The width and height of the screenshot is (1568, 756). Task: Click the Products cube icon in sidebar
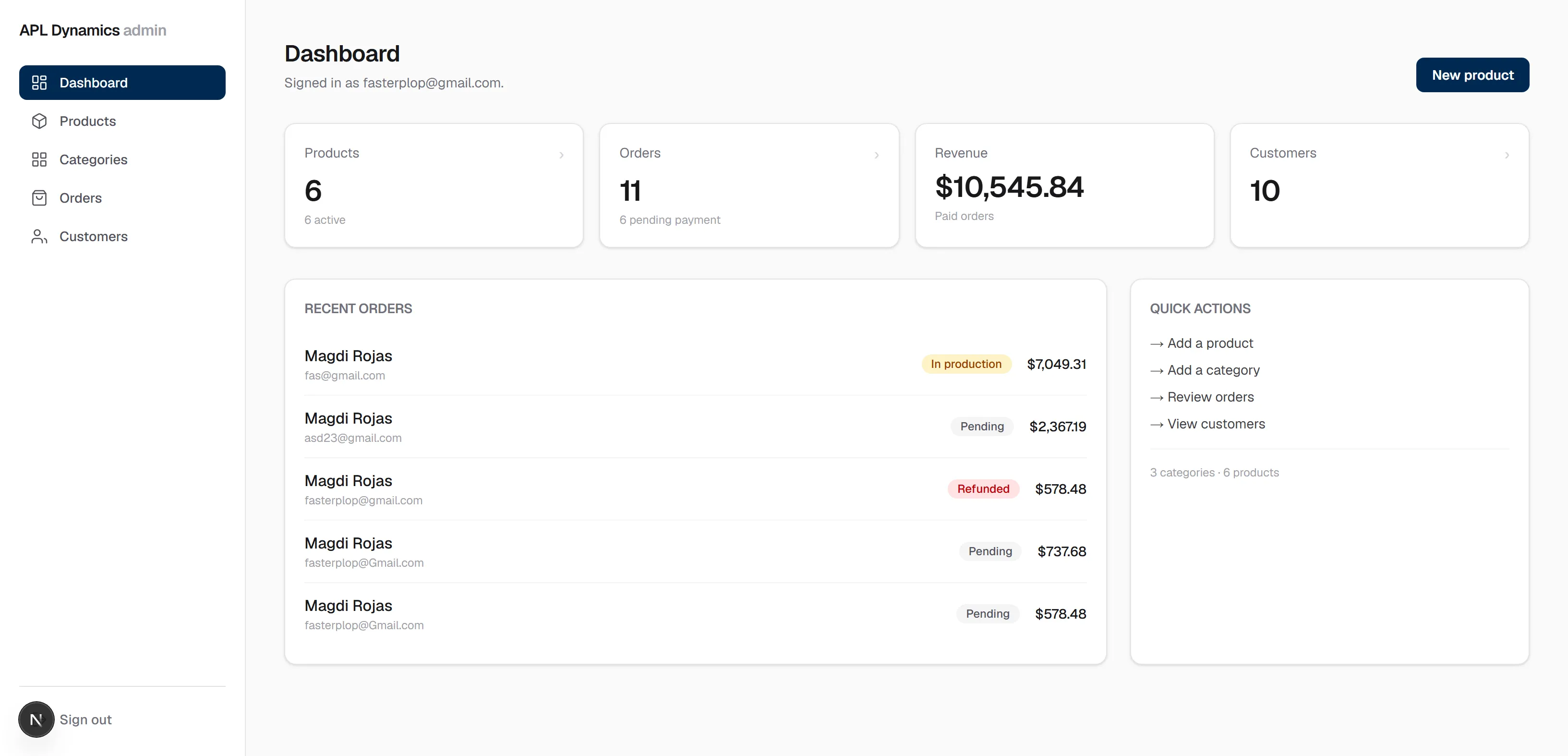coord(39,121)
